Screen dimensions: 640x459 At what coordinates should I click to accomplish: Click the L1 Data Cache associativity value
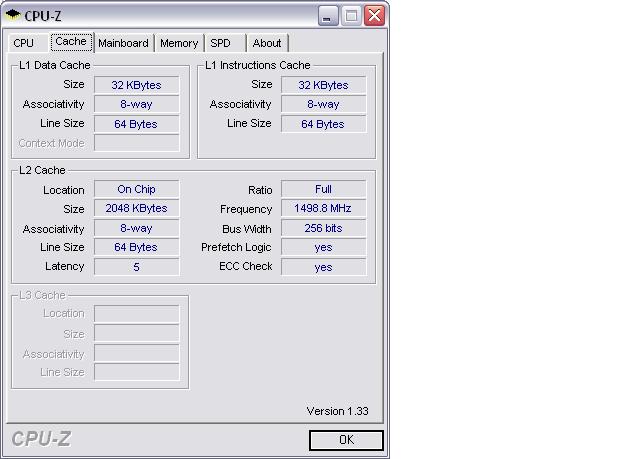click(x=136, y=104)
